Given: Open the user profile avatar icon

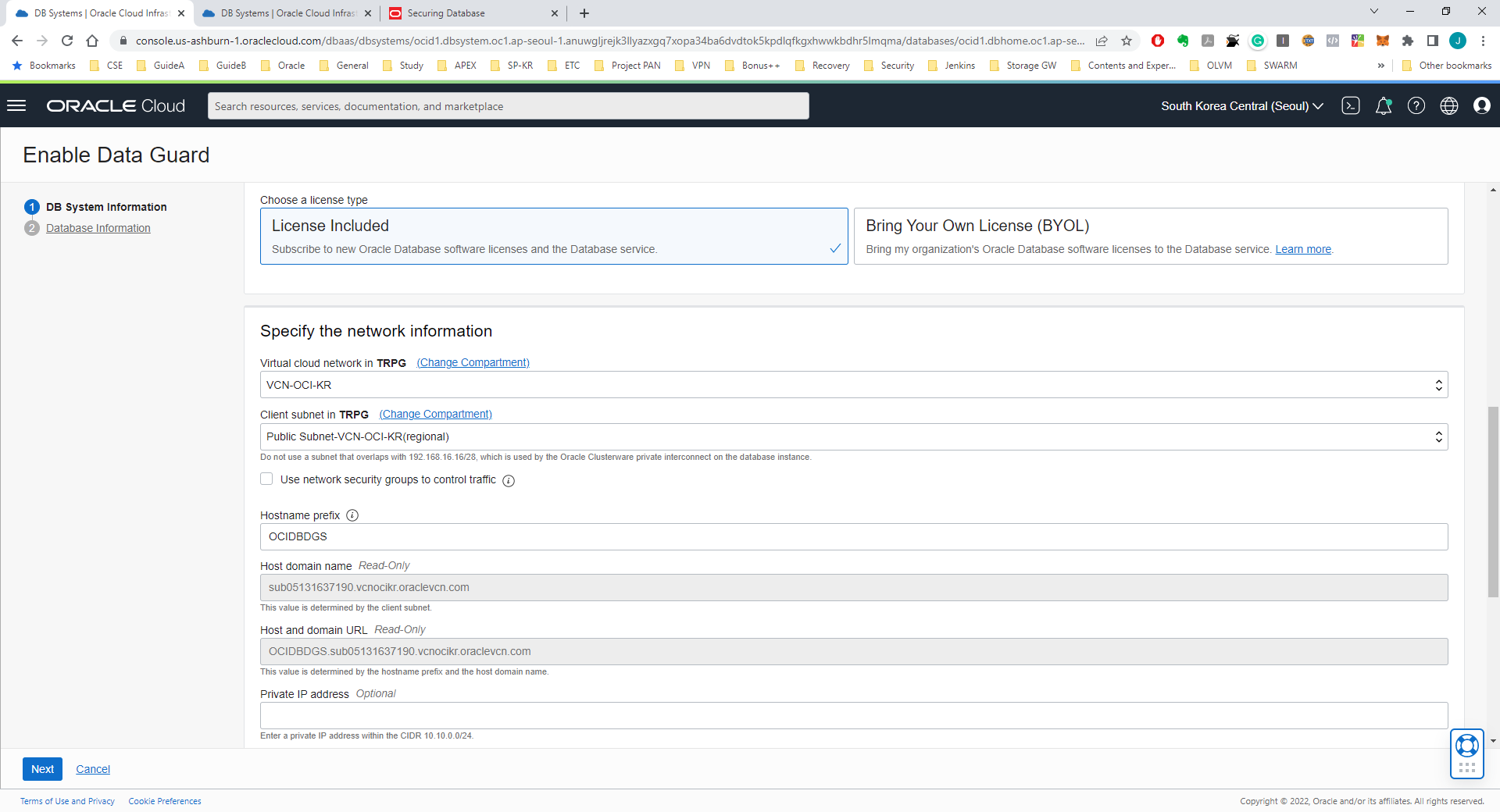Looking at the screenshot, I should pos(1482,105).
